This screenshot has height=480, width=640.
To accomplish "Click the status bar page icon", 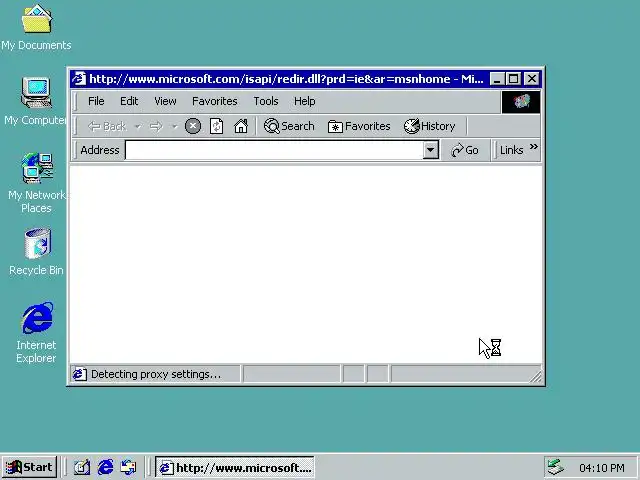I will [80, 374].
